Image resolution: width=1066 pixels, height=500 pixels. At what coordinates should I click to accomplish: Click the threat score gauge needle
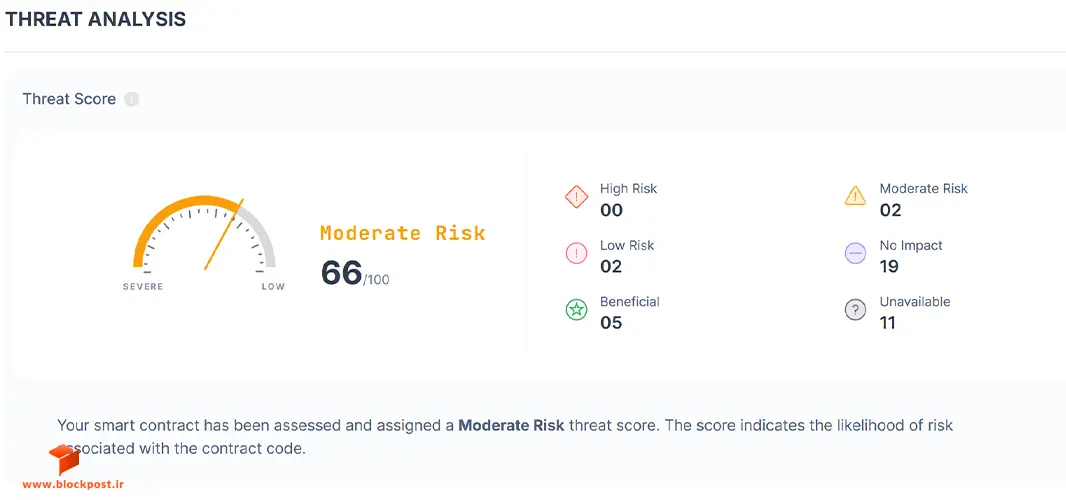[224, 234]
